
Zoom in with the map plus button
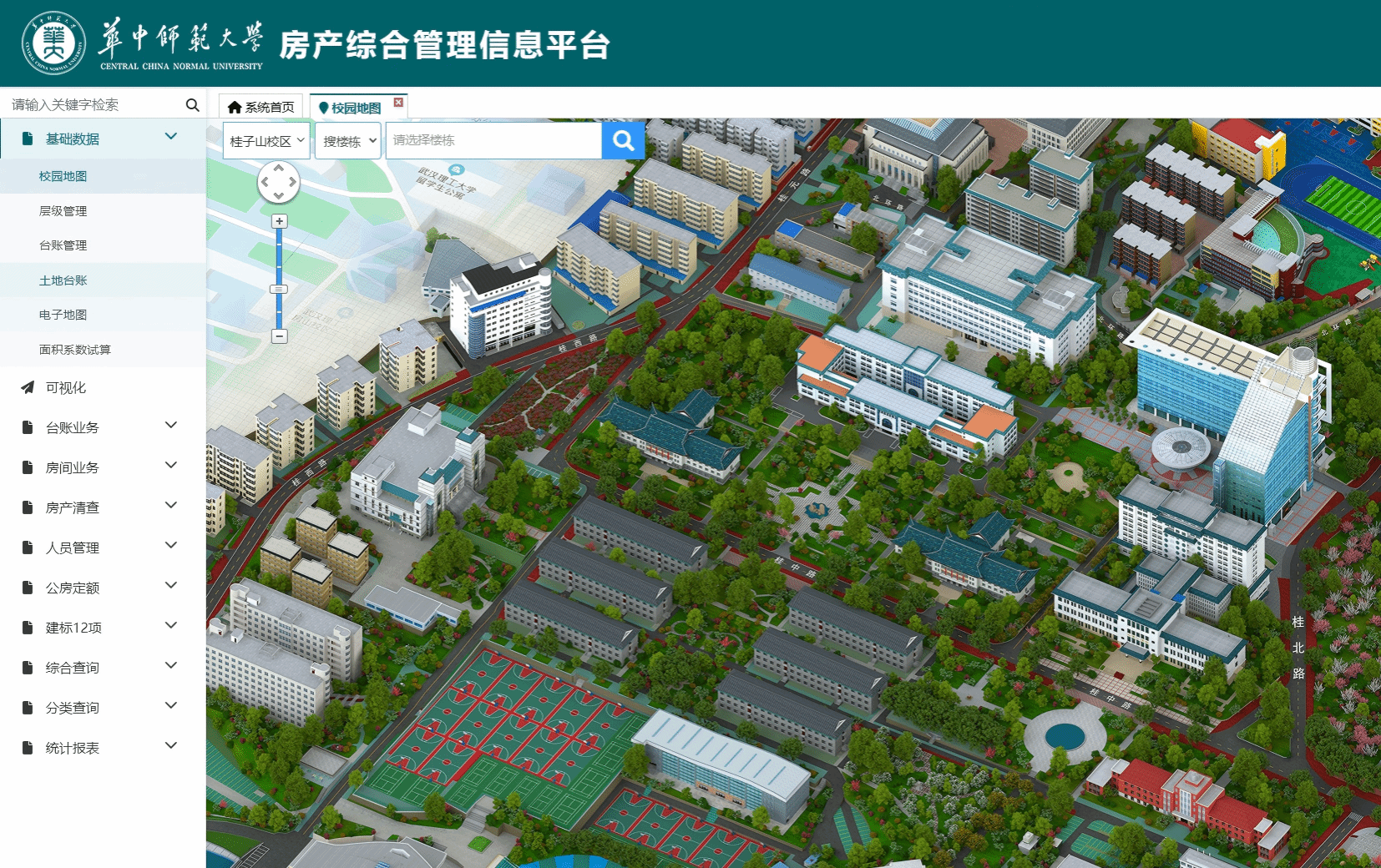(280, 221)
